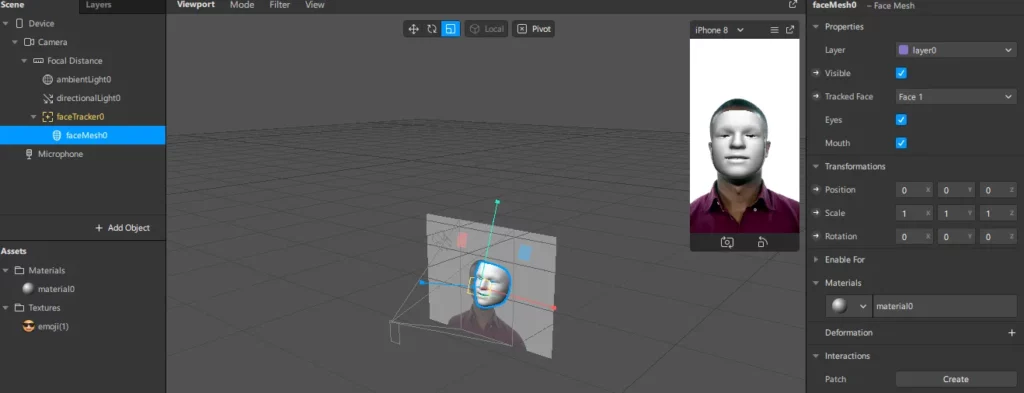This screenshot has width=1024, height=393.
Task: Click the Create patch button
Action: [x=955, y=379]
